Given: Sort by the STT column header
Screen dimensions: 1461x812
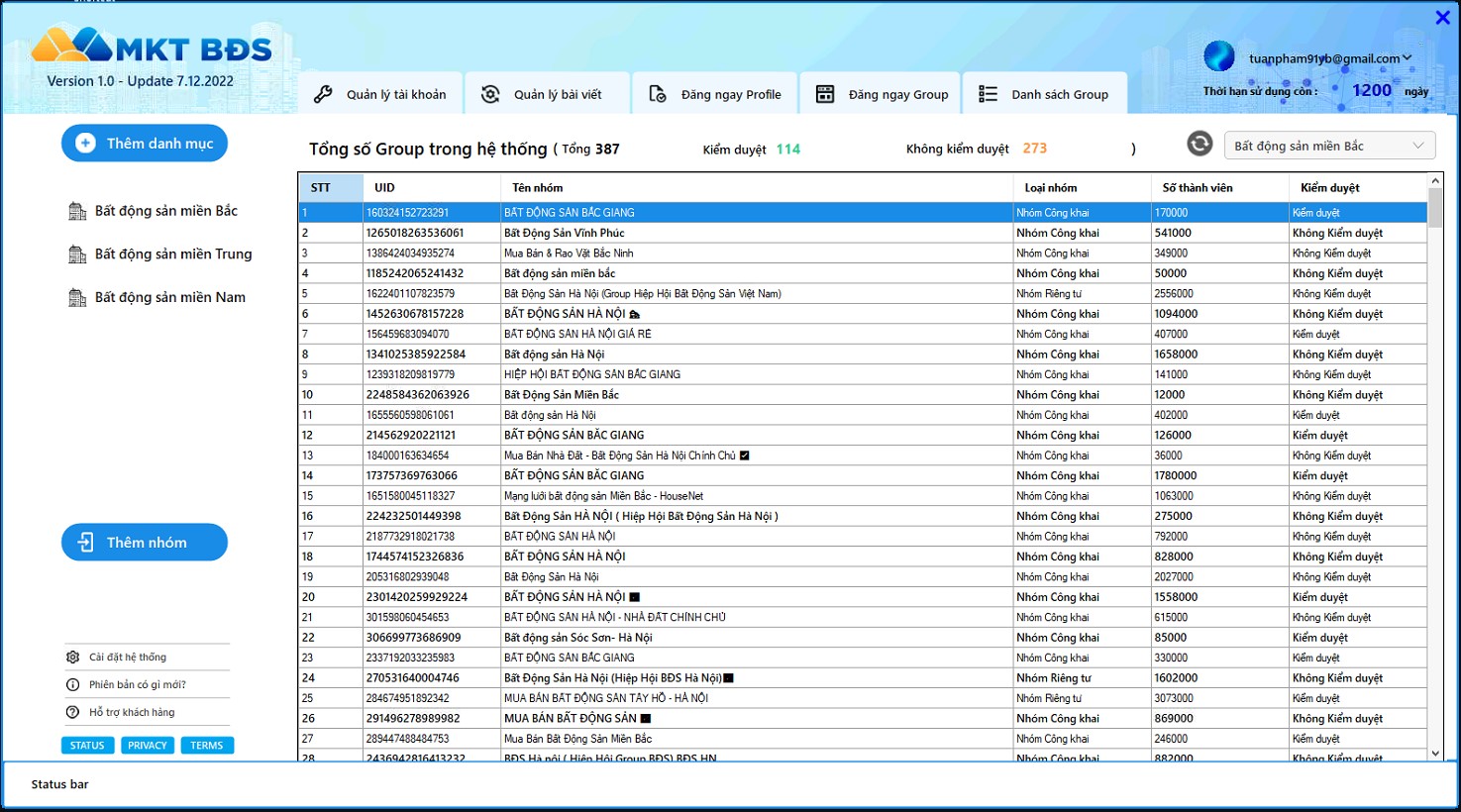Looking at the screenshot, I should (331, 187).
